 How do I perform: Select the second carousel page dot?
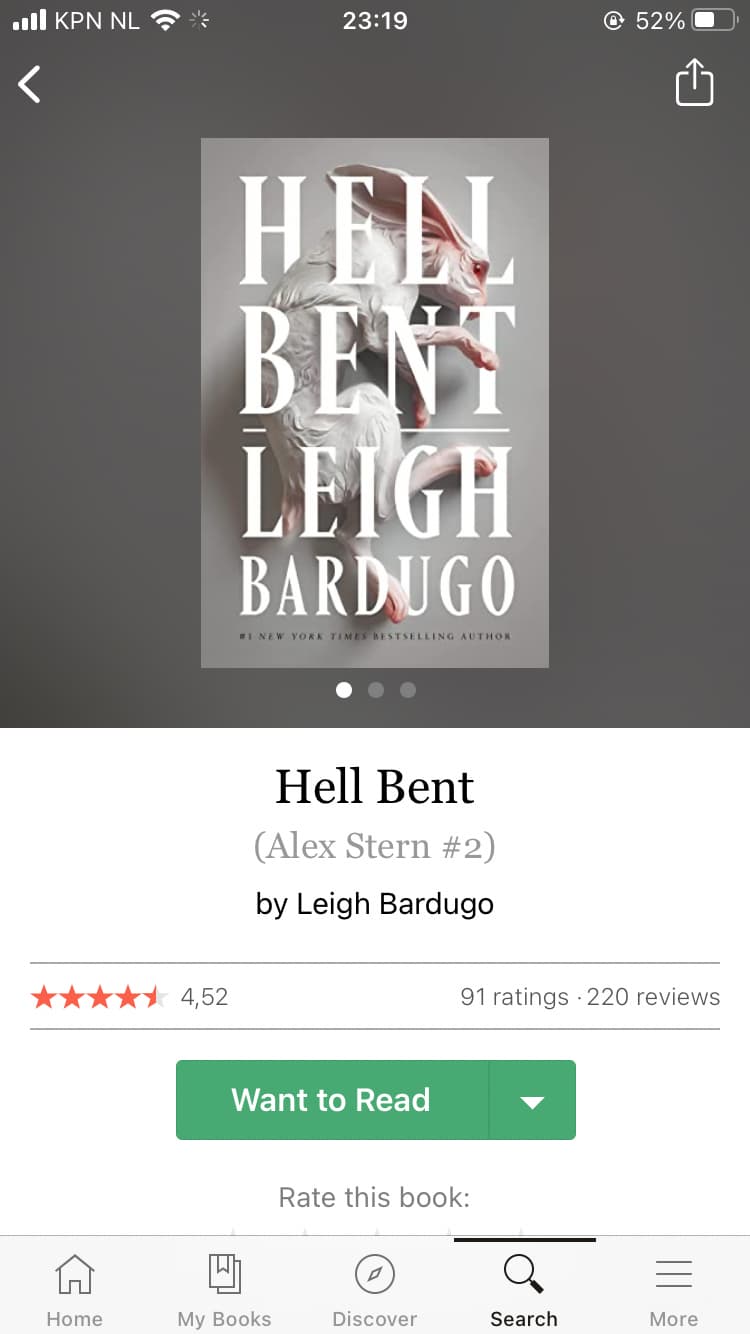coord(376,690)
